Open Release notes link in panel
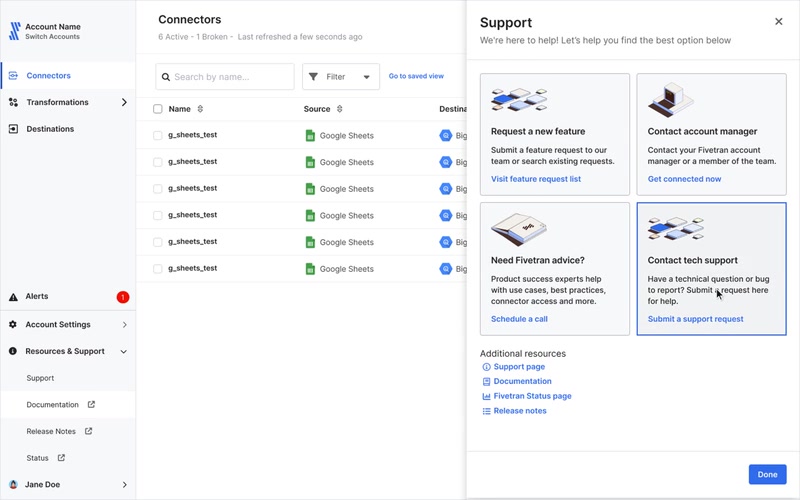This screenshot has height=500, width=800. point(519,411)
